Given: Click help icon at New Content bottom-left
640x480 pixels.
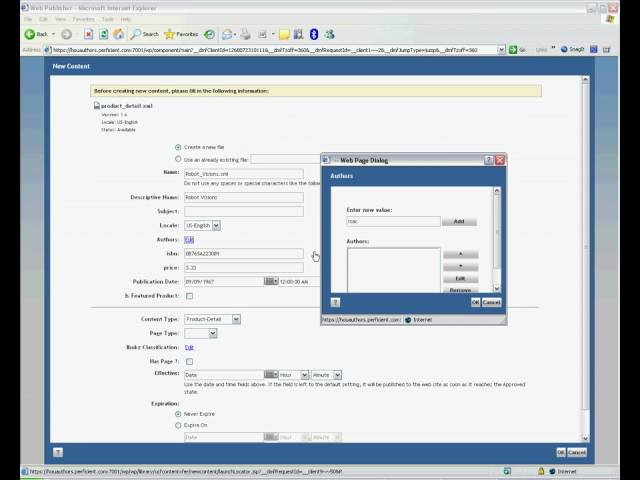Looking at the screenshot, I should pos(58,452).
